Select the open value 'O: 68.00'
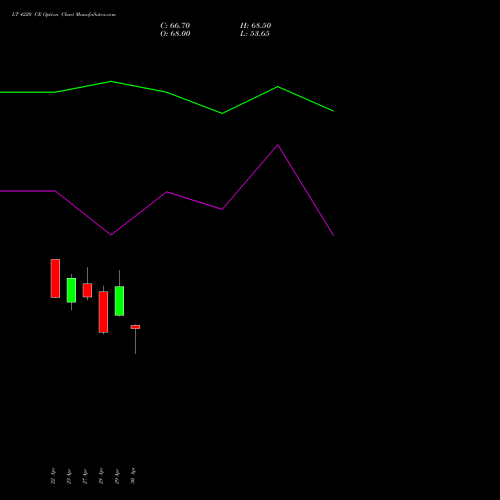Screen dimensions: 500x500 click(x=175, y=34)
